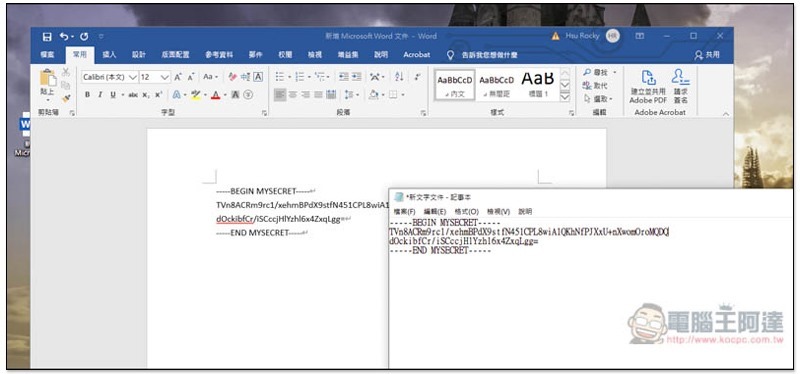Click the 共用 share button
The width and height of the screenshot is (800, 374).
click(708, 55)
